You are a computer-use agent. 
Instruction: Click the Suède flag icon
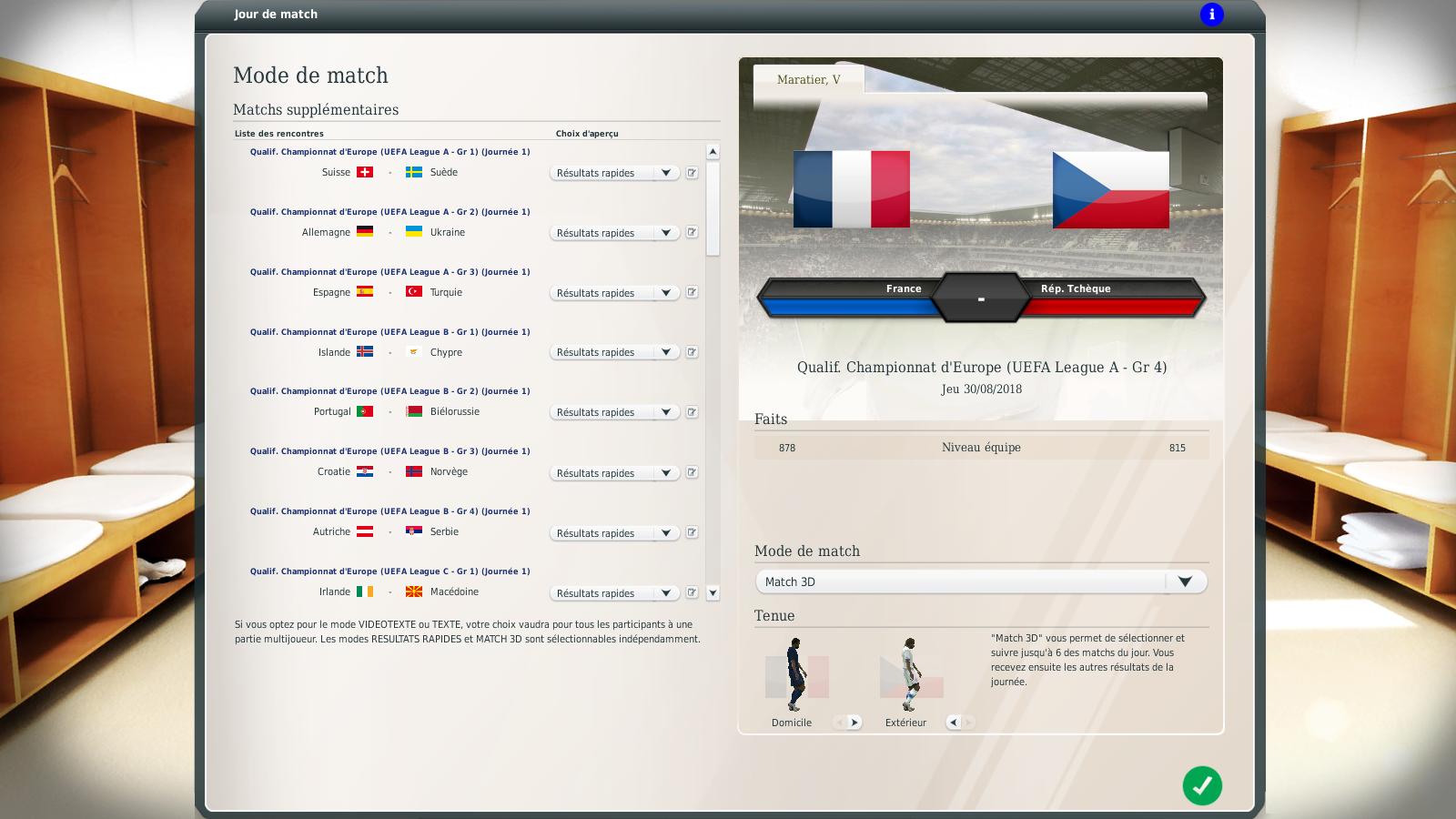tap(414, 172)
